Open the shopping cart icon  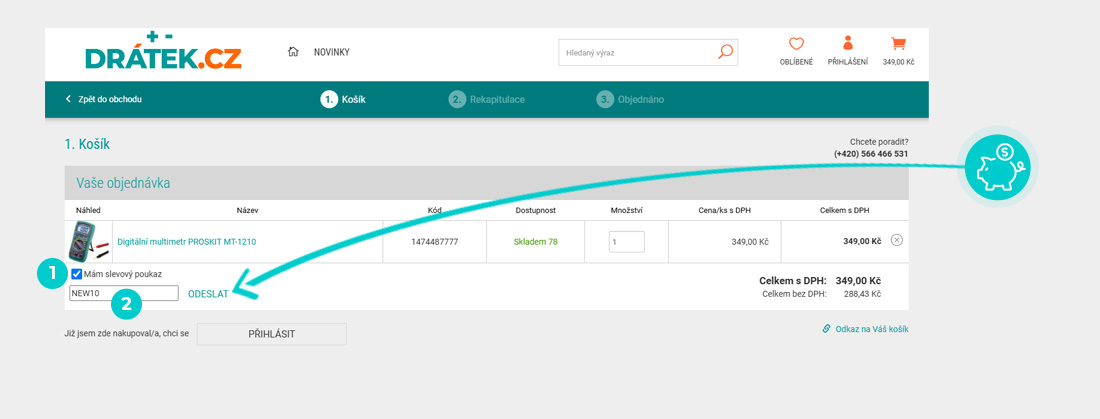coord(898,44)
